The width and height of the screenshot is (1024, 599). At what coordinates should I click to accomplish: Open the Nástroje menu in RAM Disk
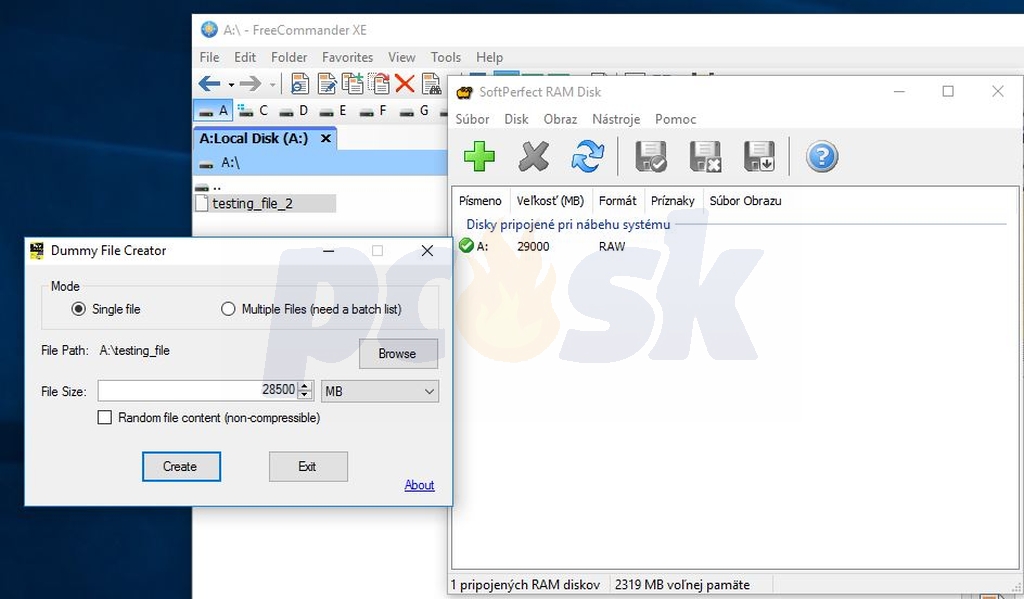[x=616, y=120]
